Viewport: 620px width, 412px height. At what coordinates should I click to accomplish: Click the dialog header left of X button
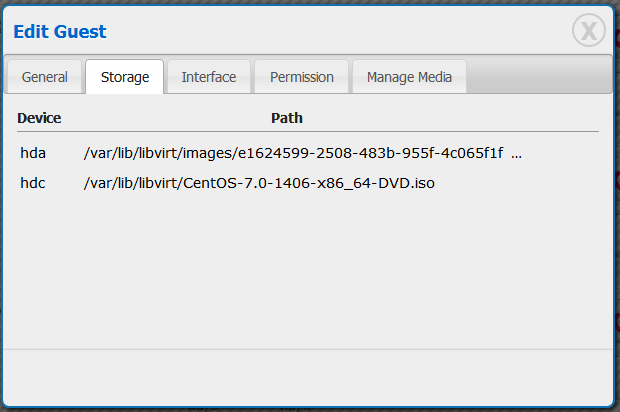pyautogui.click(x=400, y=32)
